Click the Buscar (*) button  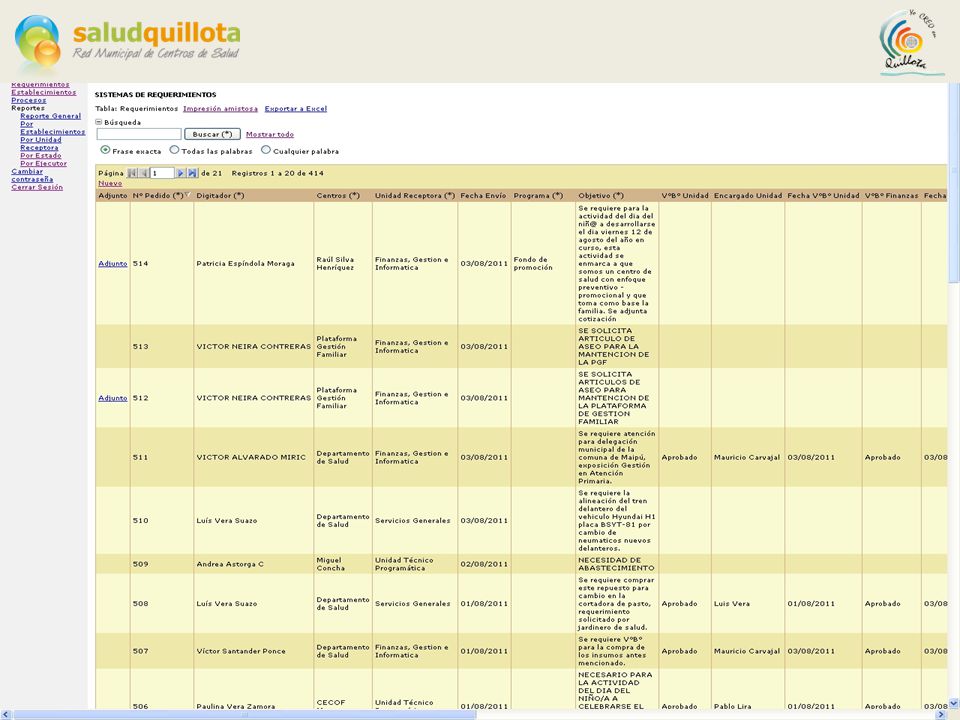click(x=212, y=134)
